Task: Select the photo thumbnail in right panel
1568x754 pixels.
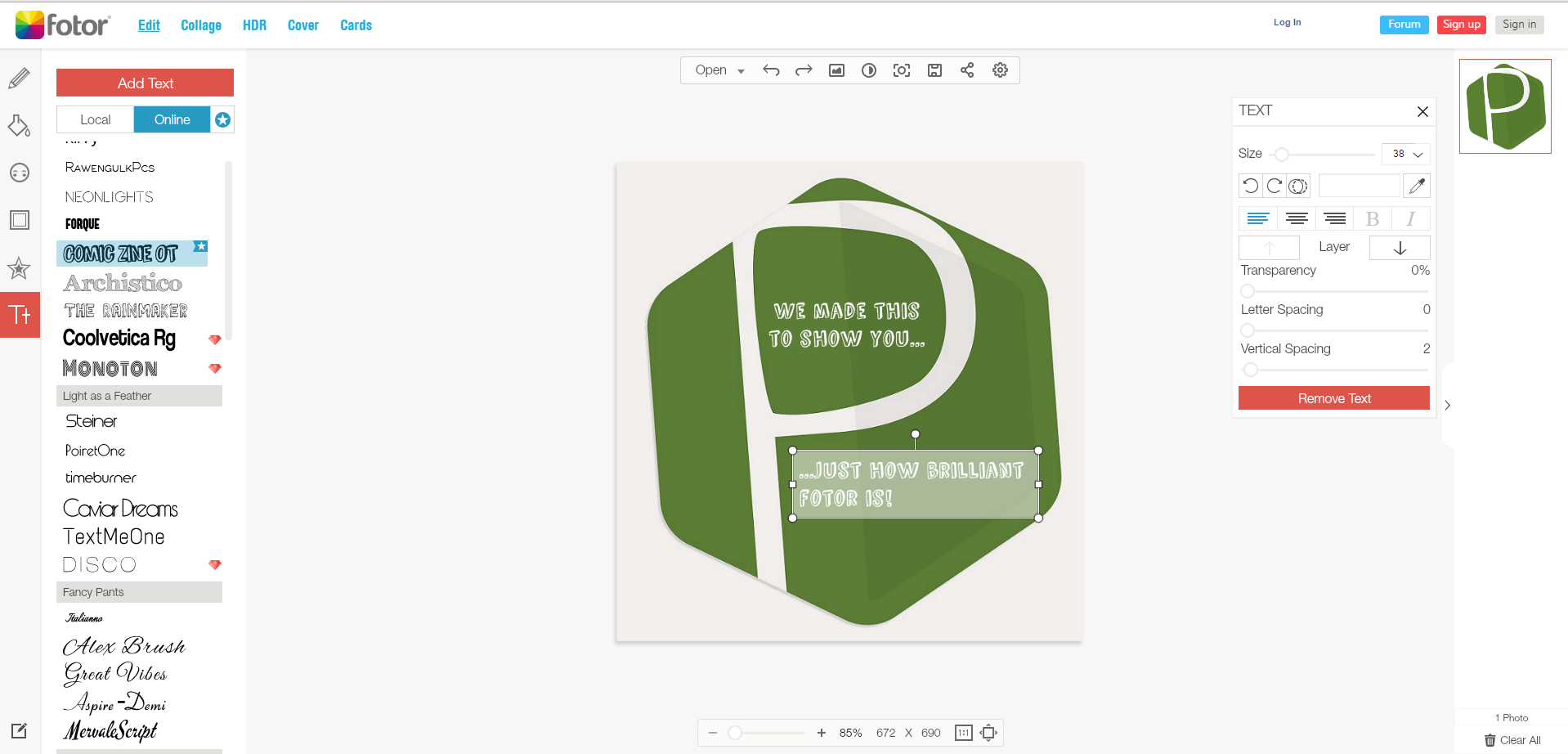Action: pos(1505,106)
